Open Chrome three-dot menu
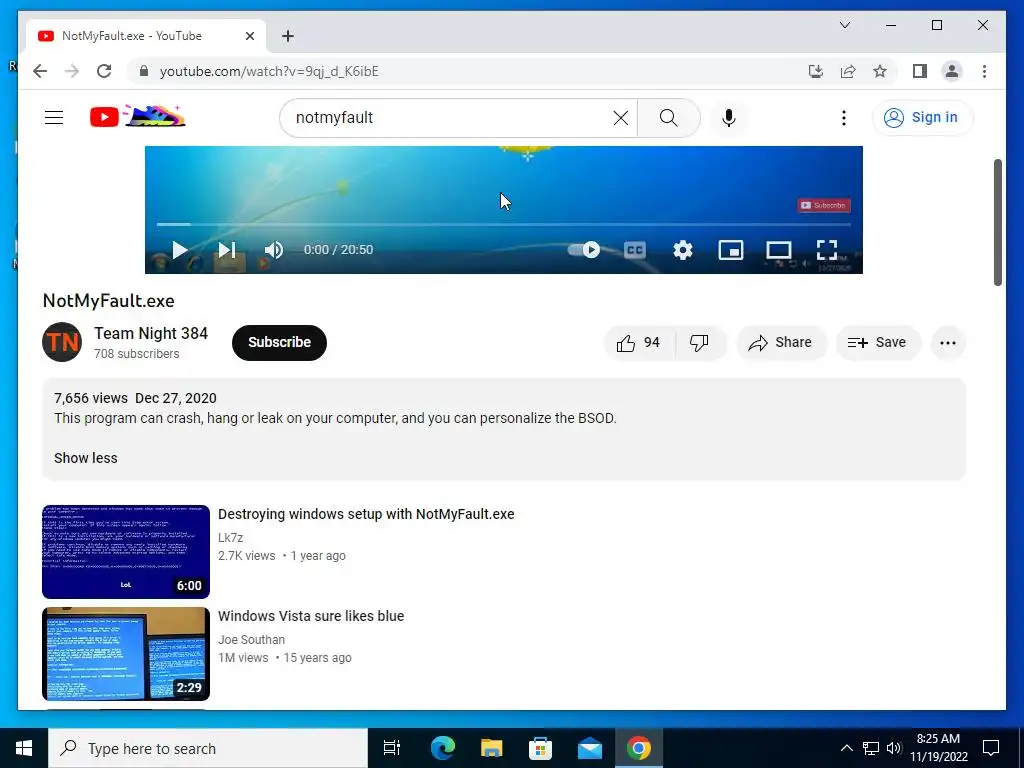This screenshot has height=768, width=1024. (984, 71)
